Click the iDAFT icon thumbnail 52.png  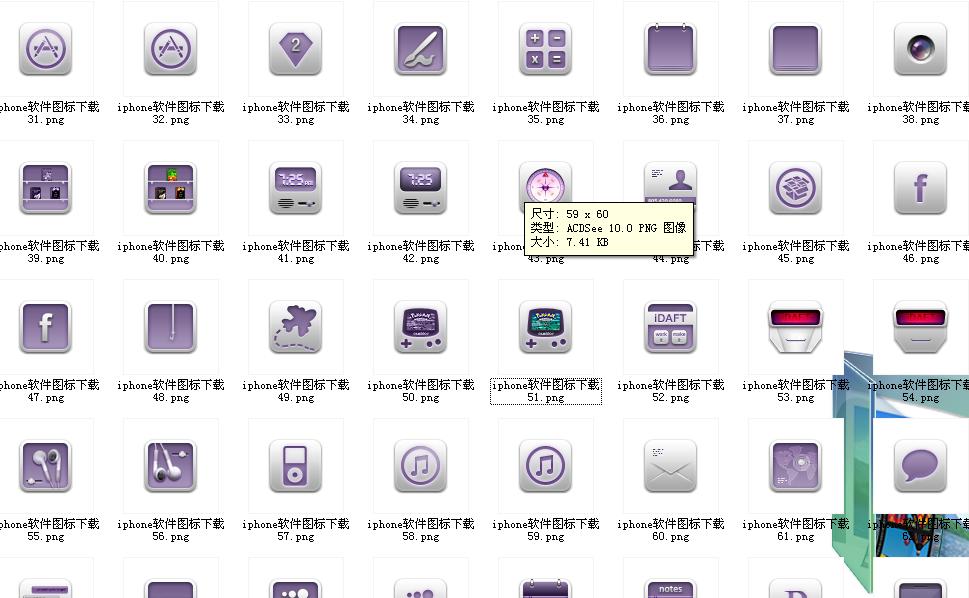671,327
